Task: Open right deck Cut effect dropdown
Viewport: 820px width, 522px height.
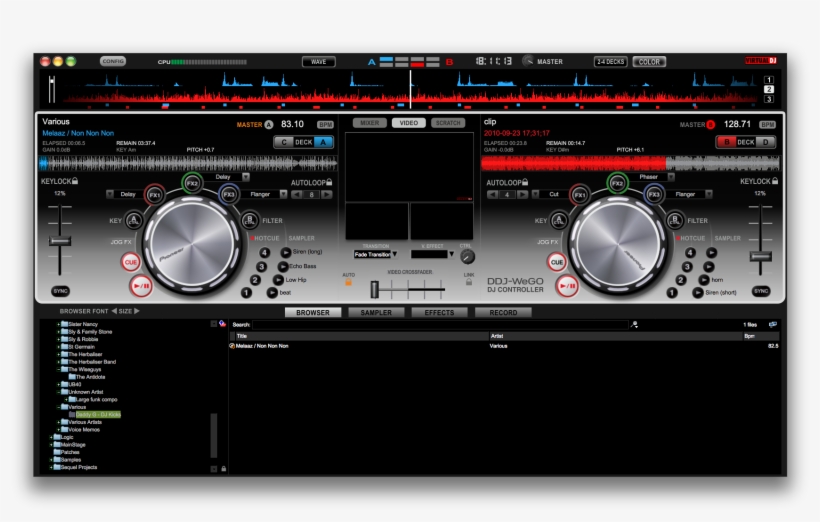Action: [x=535, y=194]
